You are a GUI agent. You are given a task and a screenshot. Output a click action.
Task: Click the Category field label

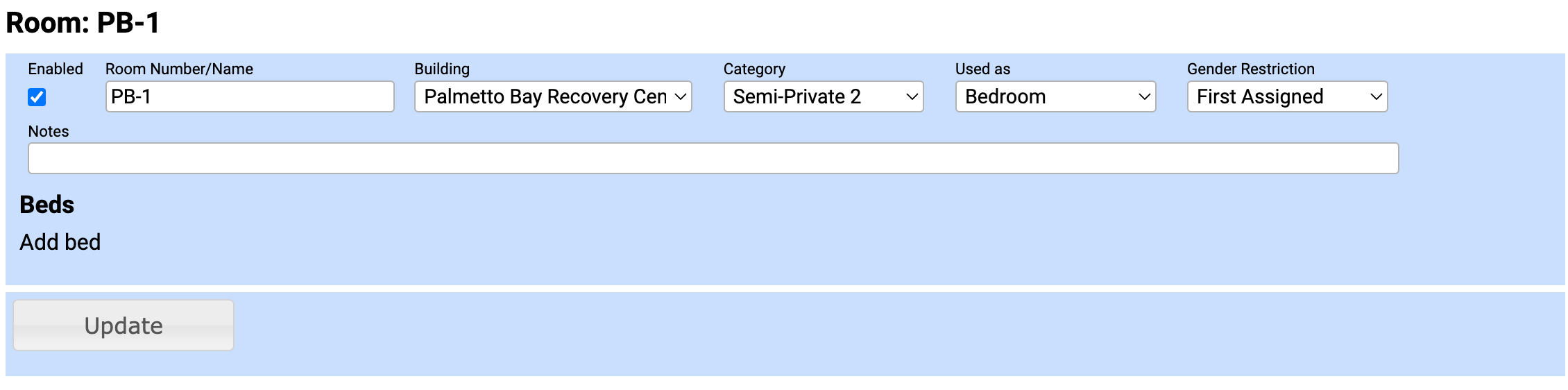754,69
